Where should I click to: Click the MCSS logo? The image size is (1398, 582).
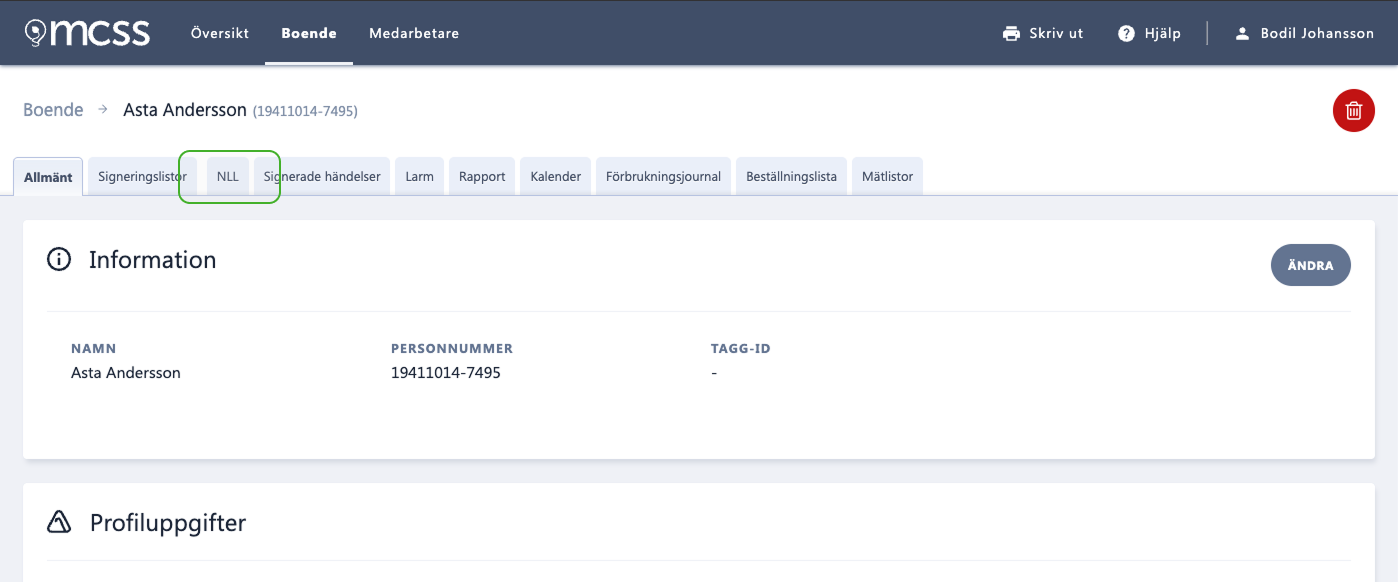87,33
